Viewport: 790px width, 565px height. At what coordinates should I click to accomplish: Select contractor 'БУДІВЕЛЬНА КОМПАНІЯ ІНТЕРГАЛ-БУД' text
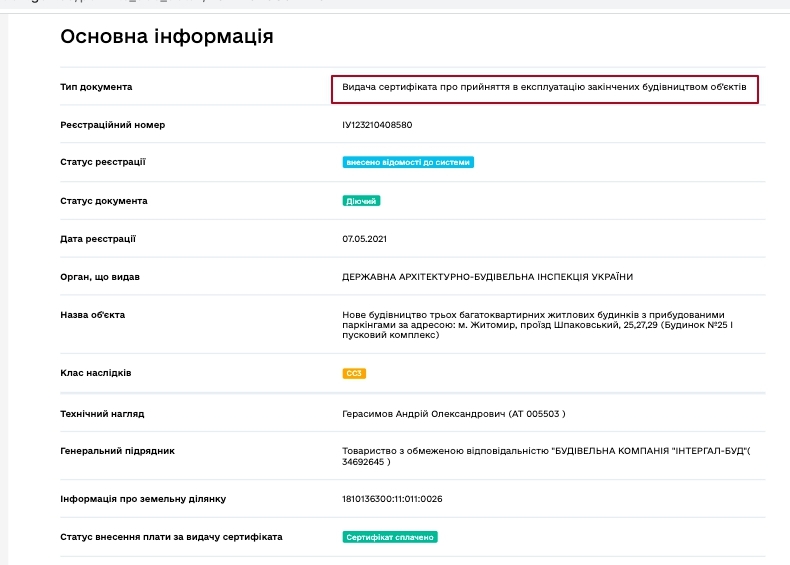(x=546, y=456)
